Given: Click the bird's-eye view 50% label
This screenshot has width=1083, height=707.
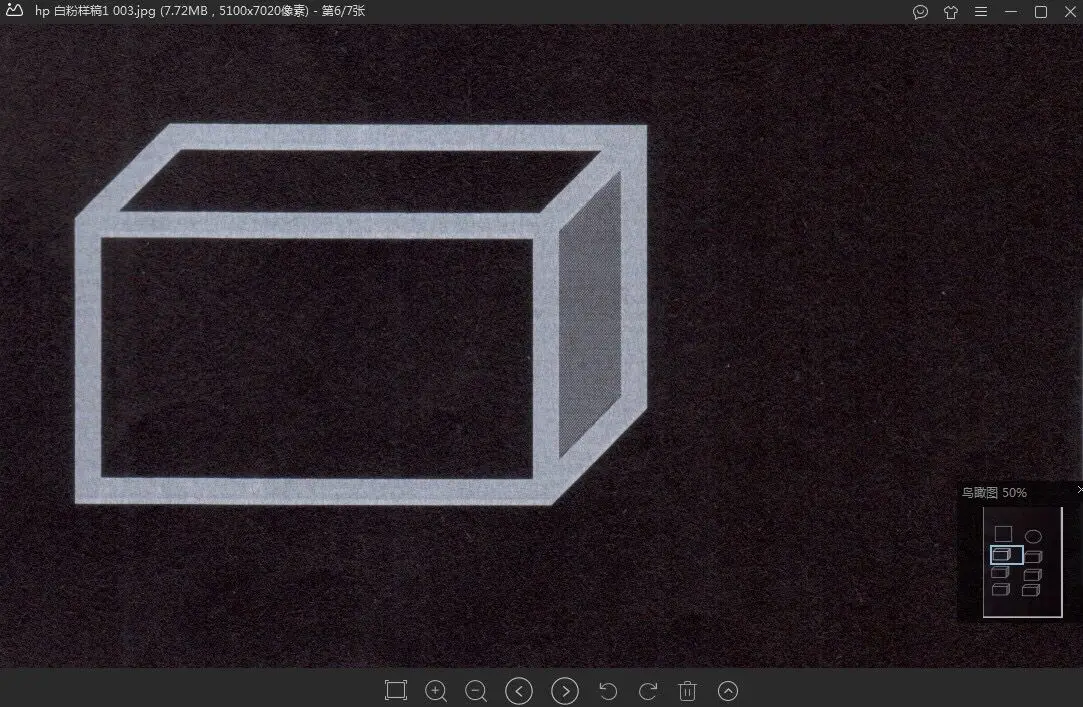Looking at the screenshot, I should pos(995,493).
